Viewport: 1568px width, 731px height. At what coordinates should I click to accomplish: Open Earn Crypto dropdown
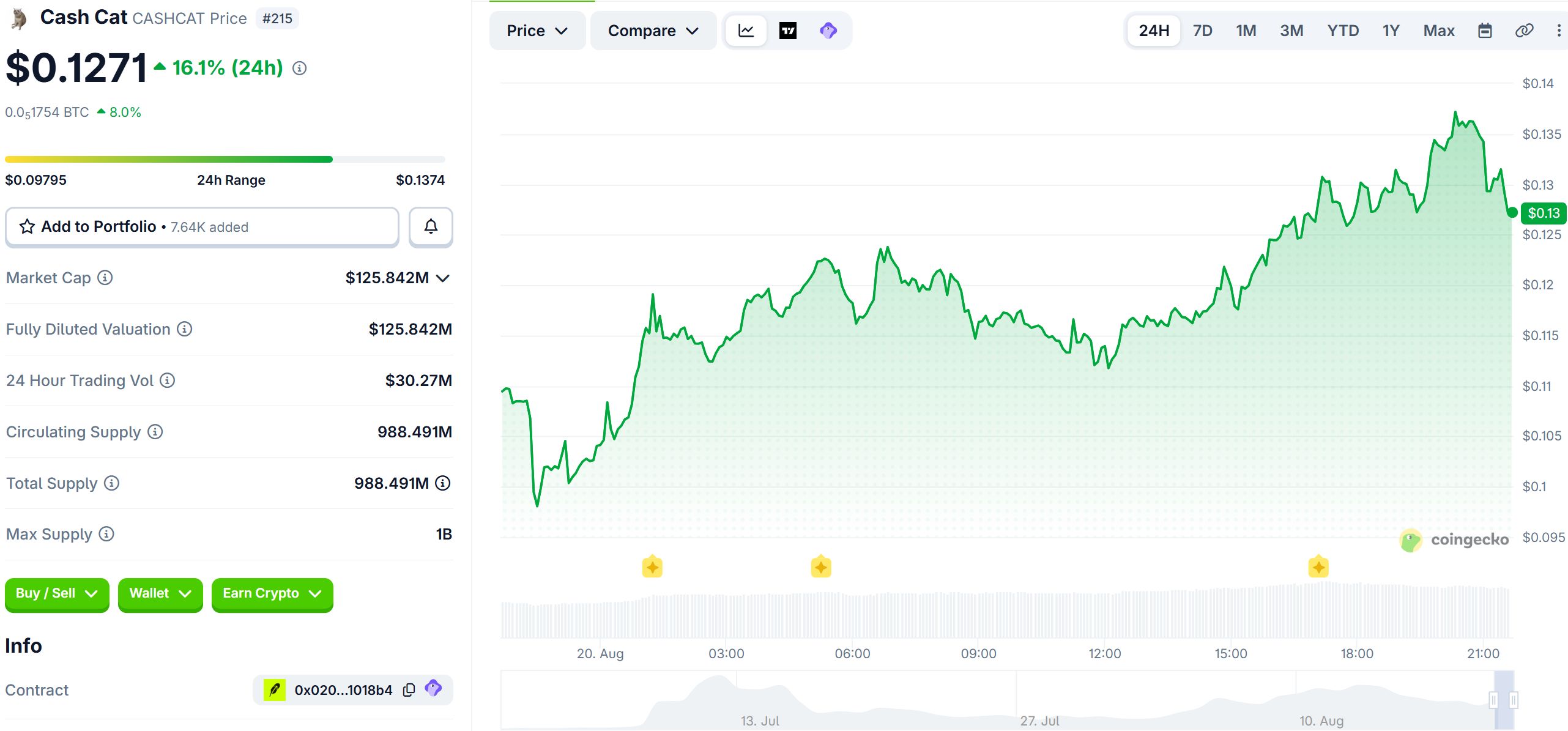[x=272, y=594]
